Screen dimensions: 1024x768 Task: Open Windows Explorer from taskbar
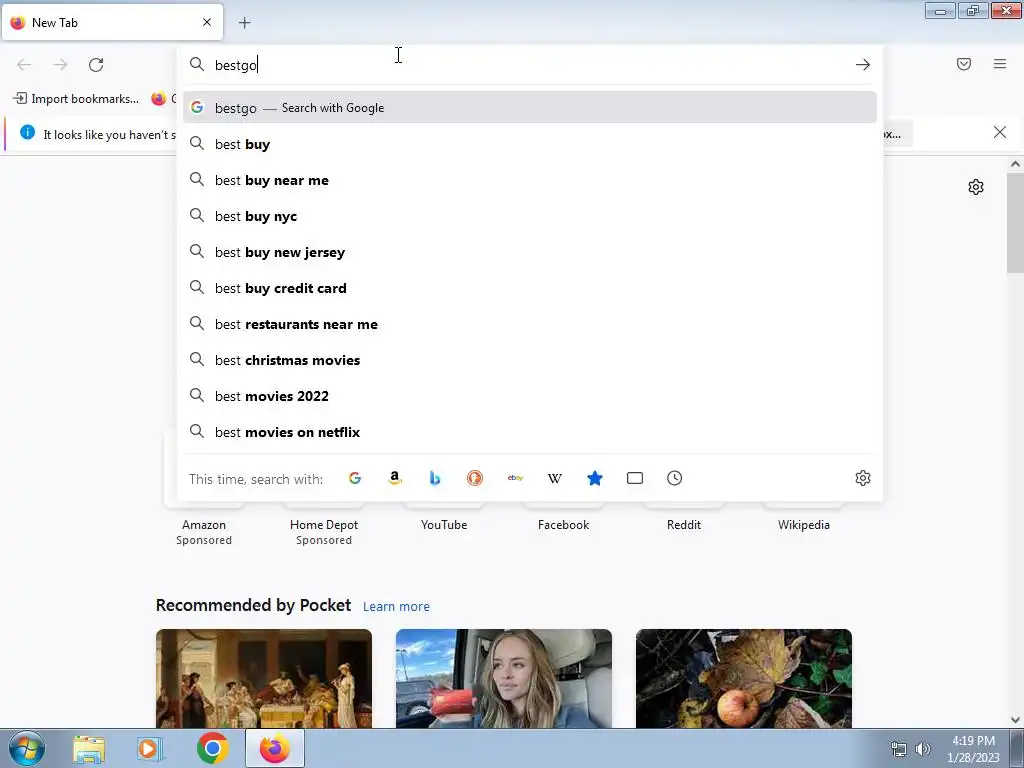89,748
